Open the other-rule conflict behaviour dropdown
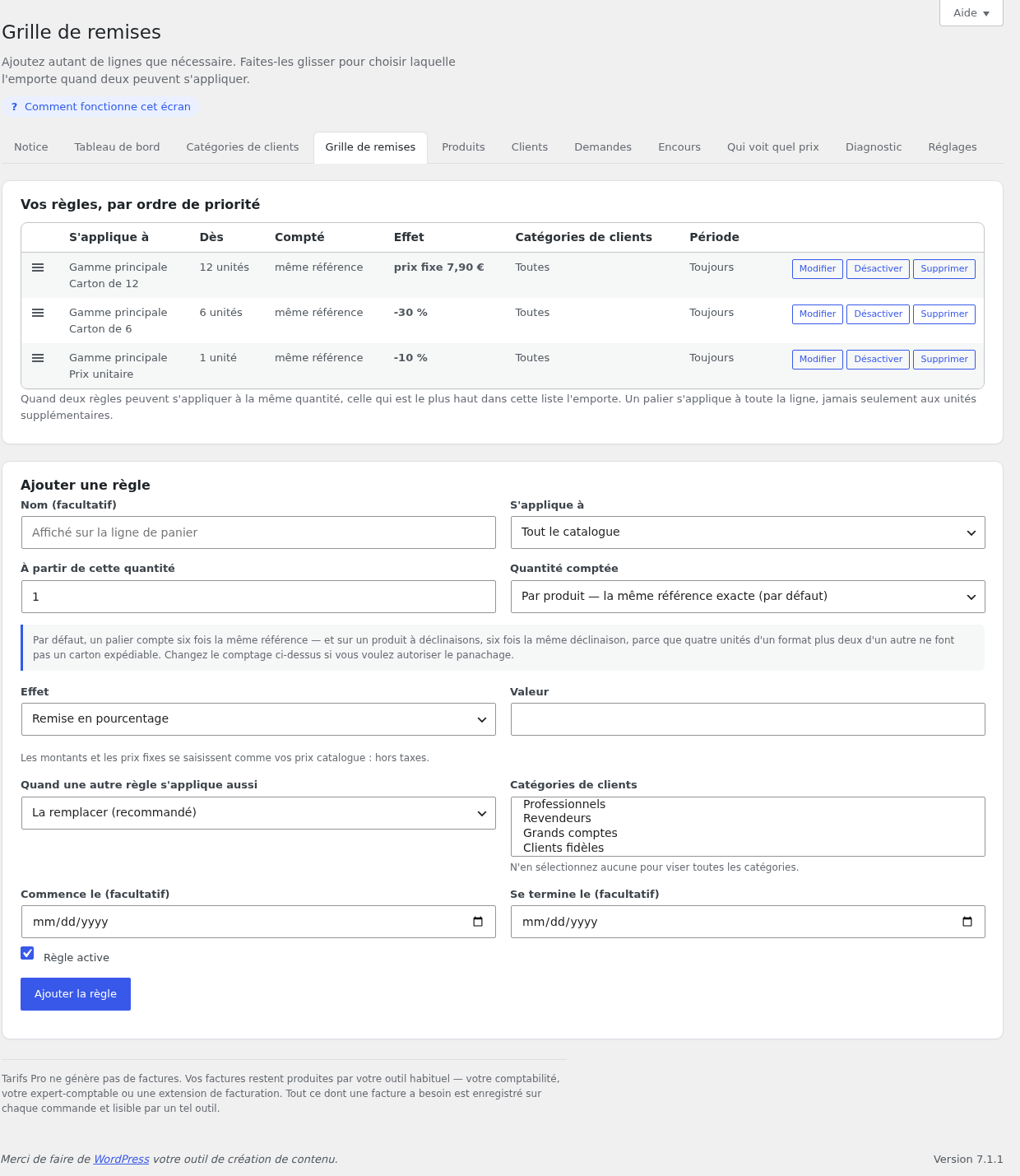Viewport: 1020px width, 1176px height. coord(258,813)
